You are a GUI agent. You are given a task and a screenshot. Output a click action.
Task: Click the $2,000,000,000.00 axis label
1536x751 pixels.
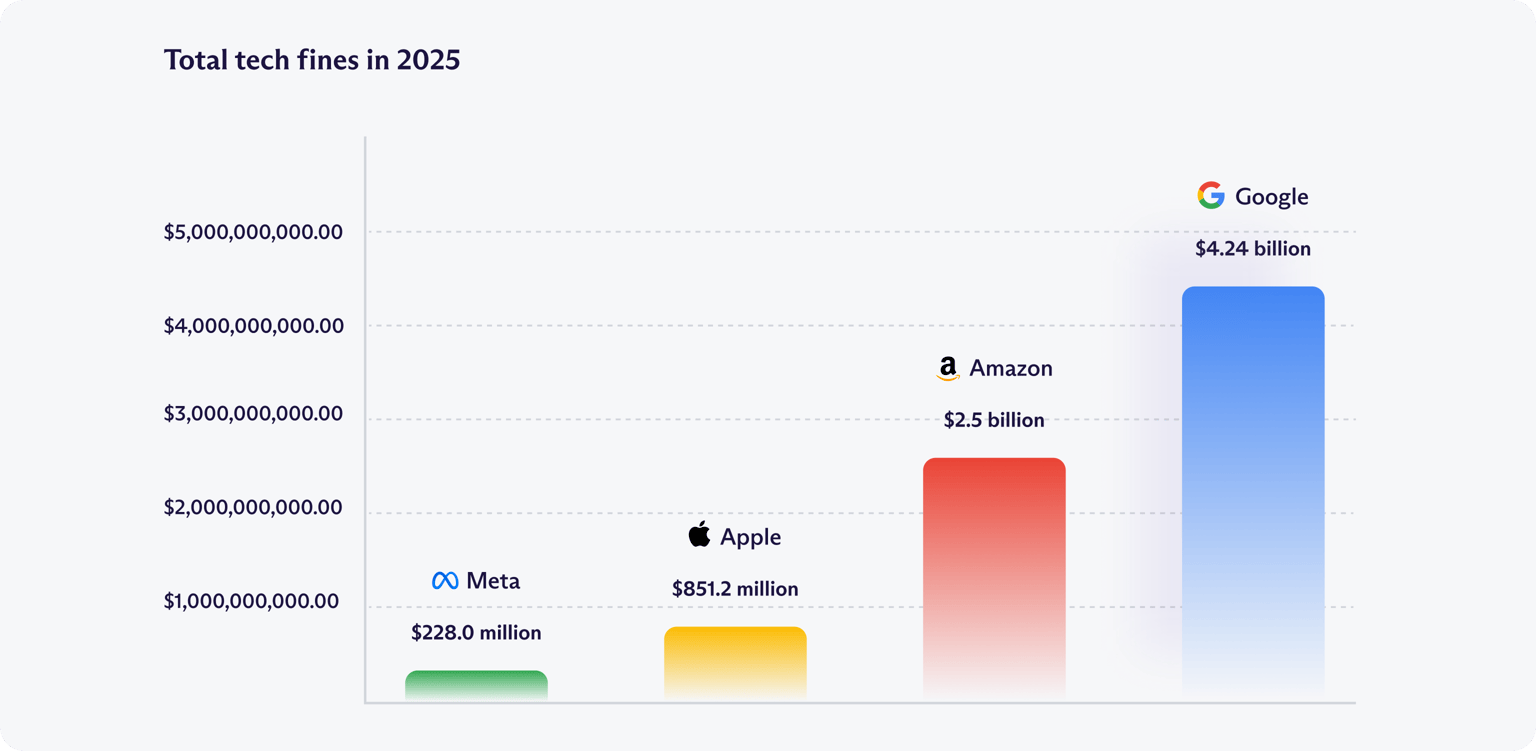coord(253,508)
